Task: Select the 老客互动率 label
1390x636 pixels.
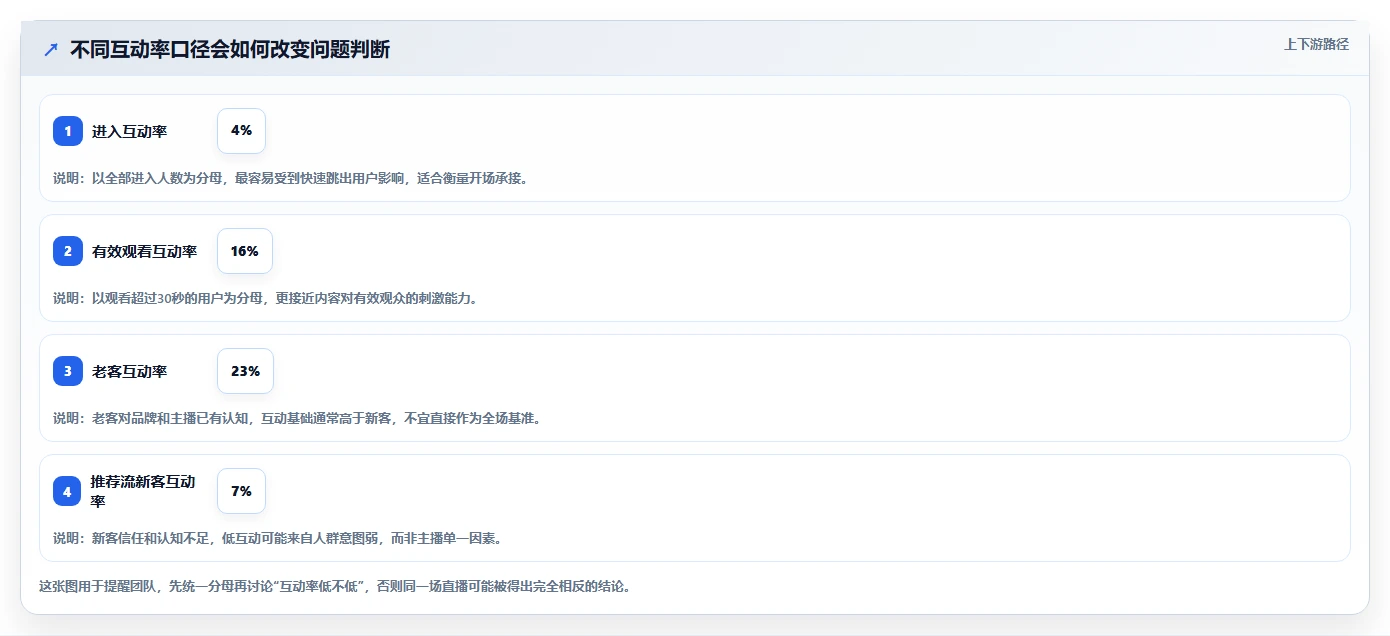Action: [129, 371]
